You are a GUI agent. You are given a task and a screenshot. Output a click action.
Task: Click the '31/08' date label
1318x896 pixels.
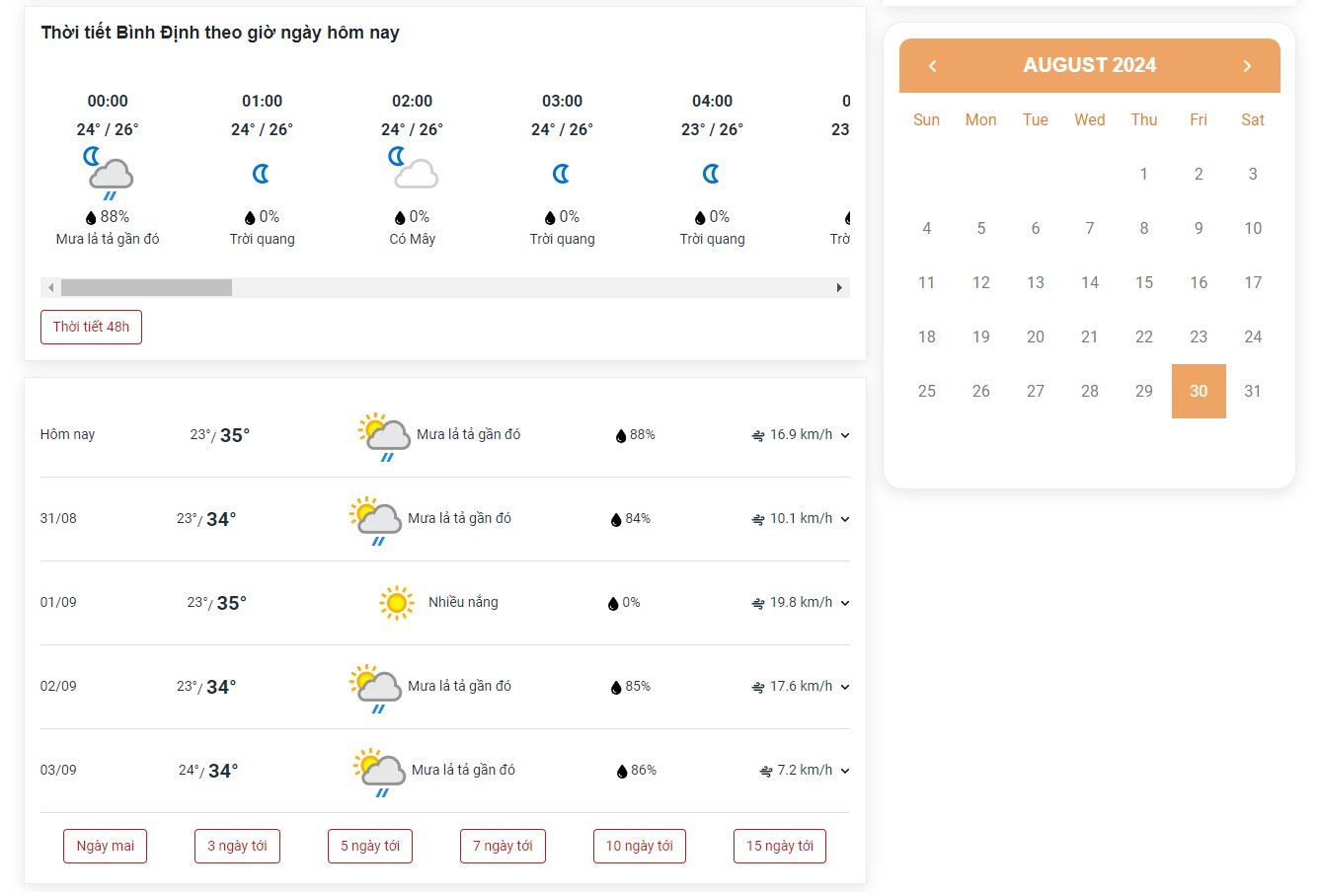click(x=58, y=518)
